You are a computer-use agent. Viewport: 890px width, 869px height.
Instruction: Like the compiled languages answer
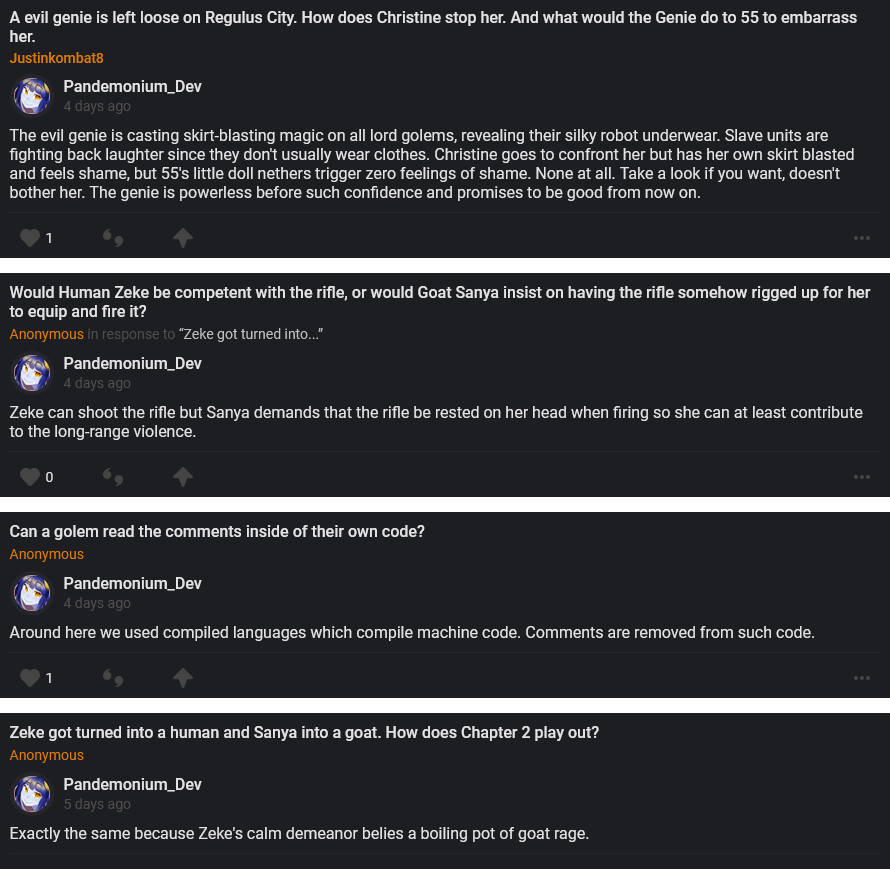(30, 678)
